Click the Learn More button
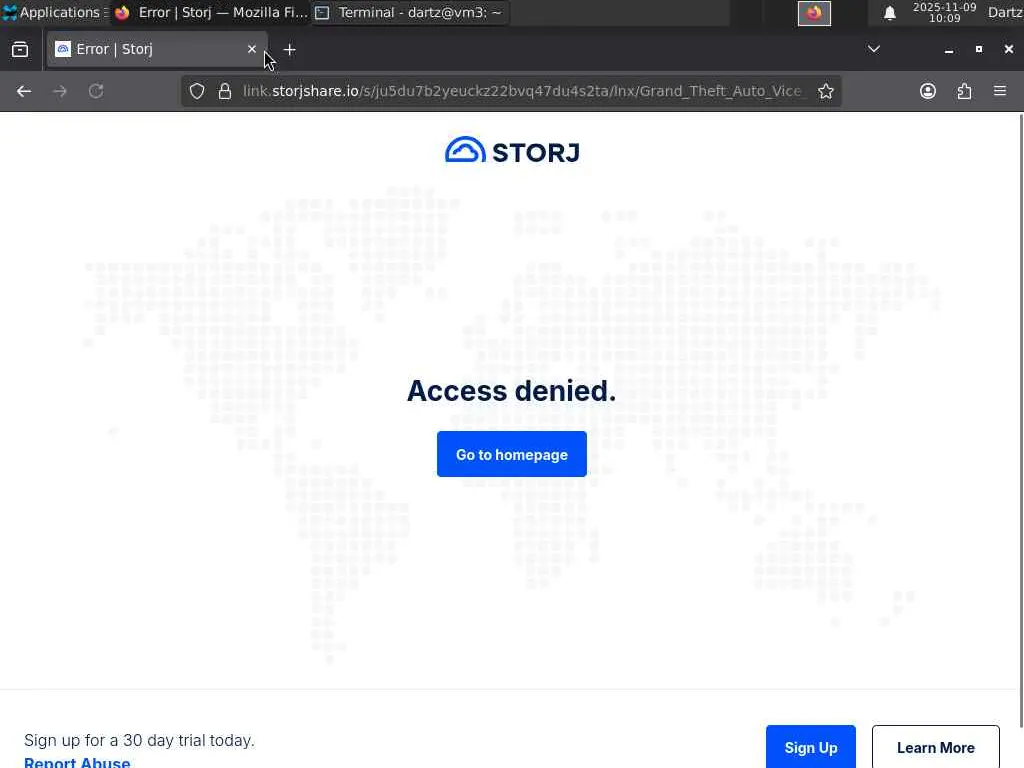This screenshot has height=768, width=1024. [x=936, y=747]
